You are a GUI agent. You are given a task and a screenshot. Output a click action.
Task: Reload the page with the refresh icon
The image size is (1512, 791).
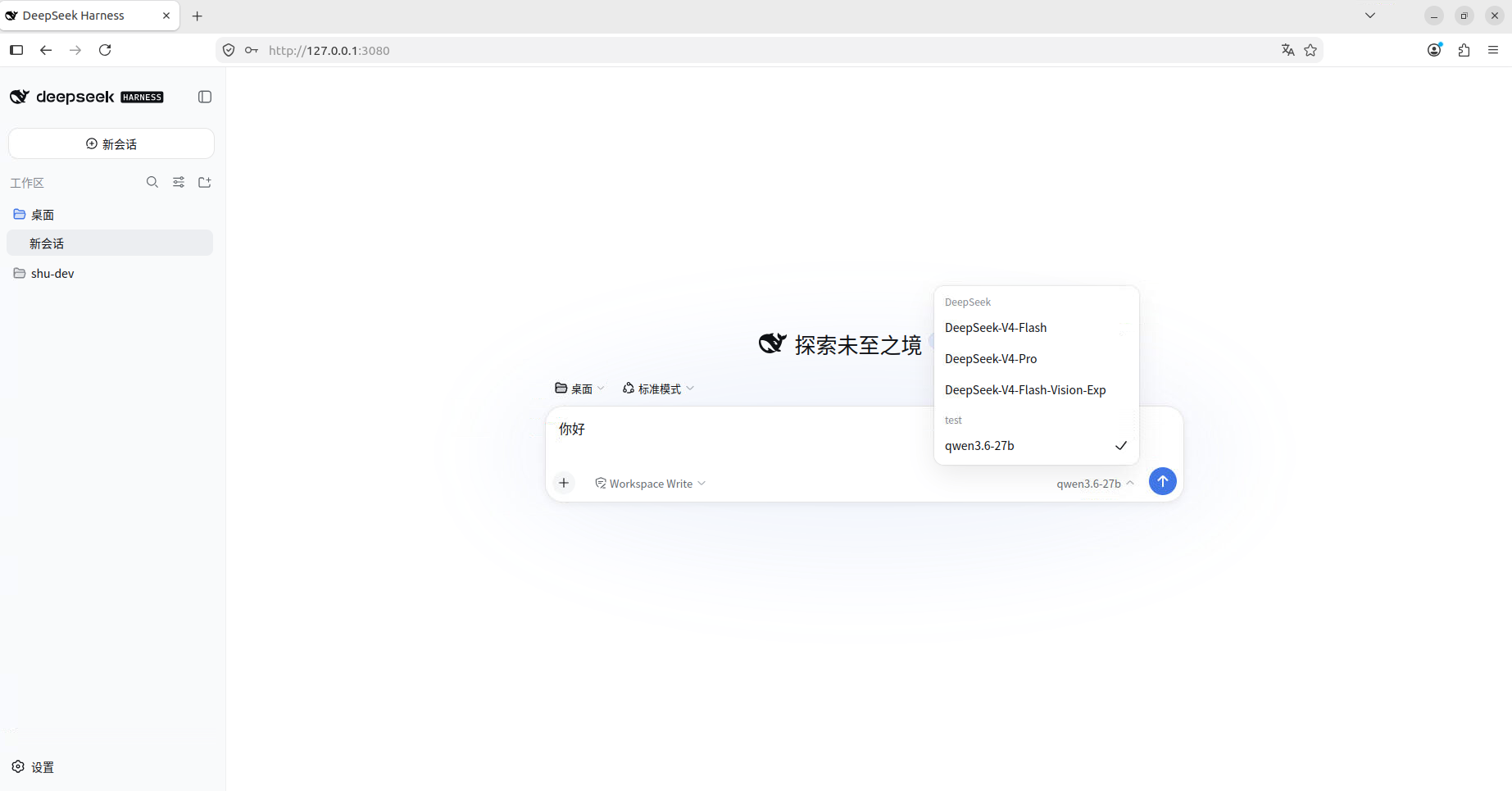click(x=105, y=50)
